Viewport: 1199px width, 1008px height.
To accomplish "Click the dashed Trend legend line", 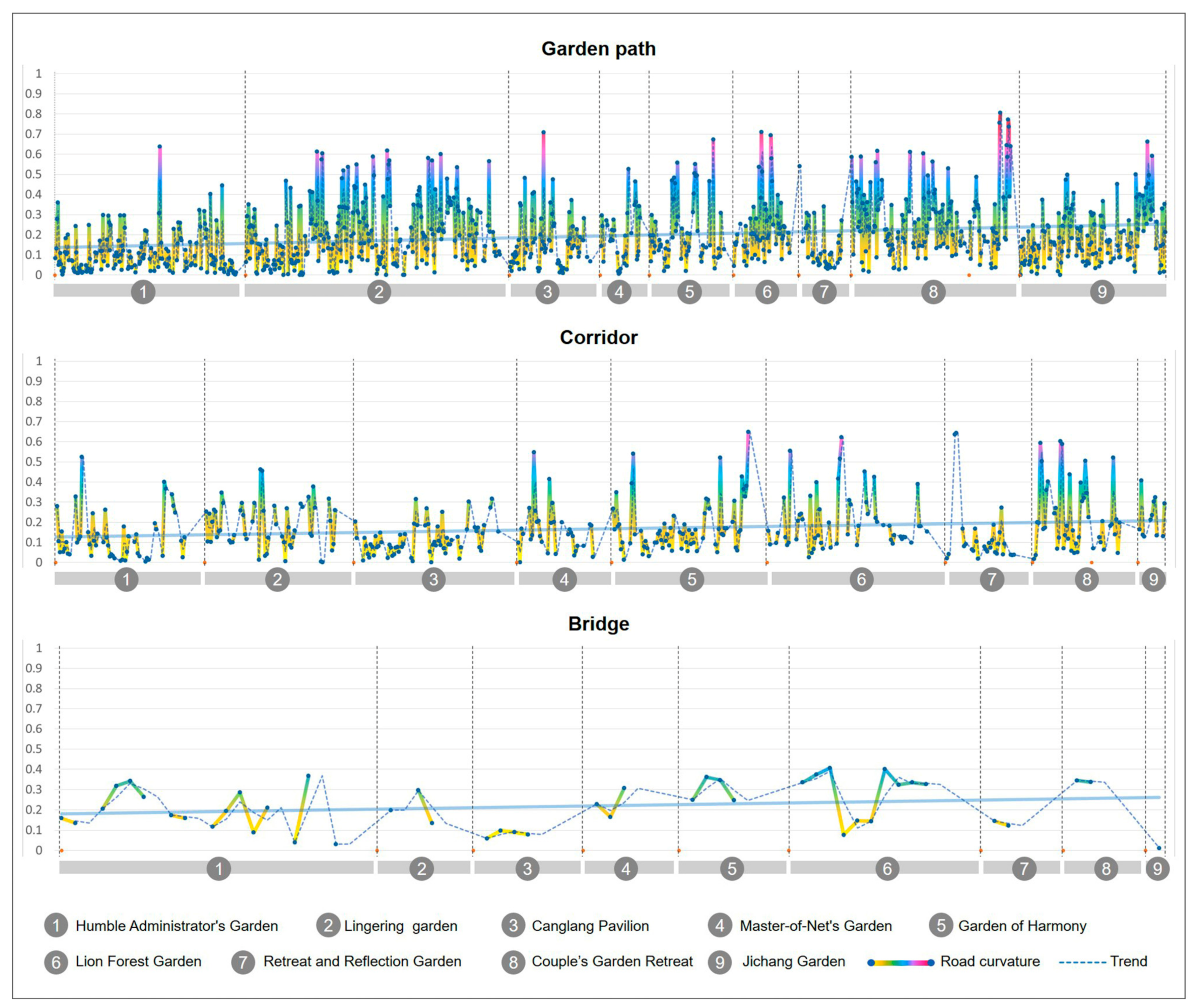I will pyautogui.click(x=1082, y=962).
